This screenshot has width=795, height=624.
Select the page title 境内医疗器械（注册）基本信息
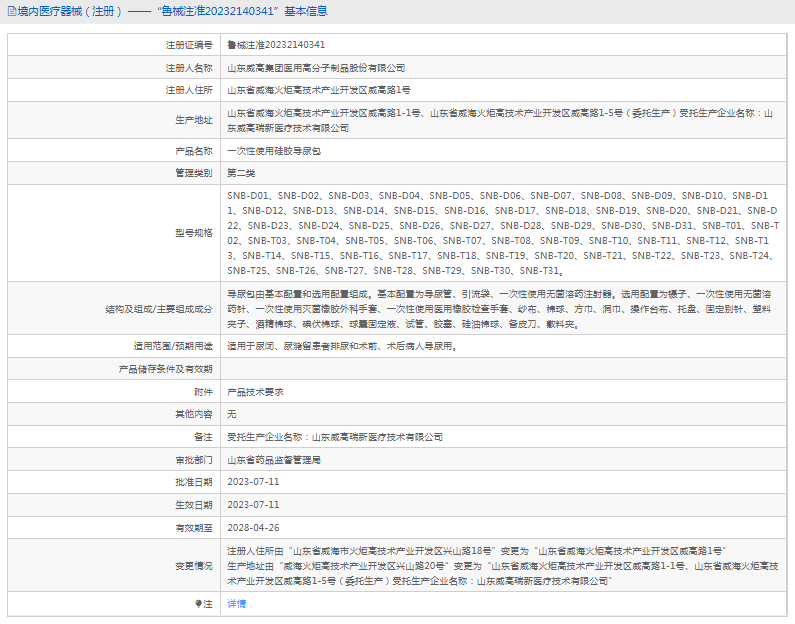click(x=172, y=11)
